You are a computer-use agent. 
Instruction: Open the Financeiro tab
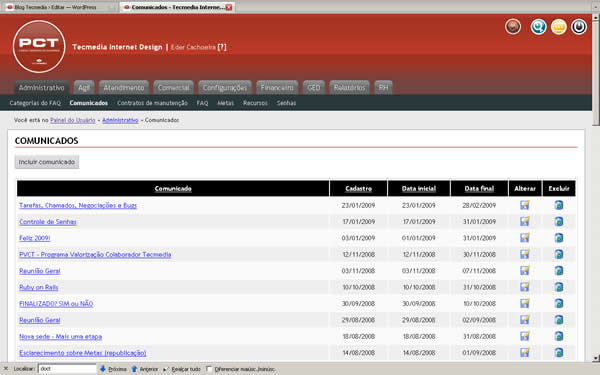pyautogui.click(x=277, y=88)
